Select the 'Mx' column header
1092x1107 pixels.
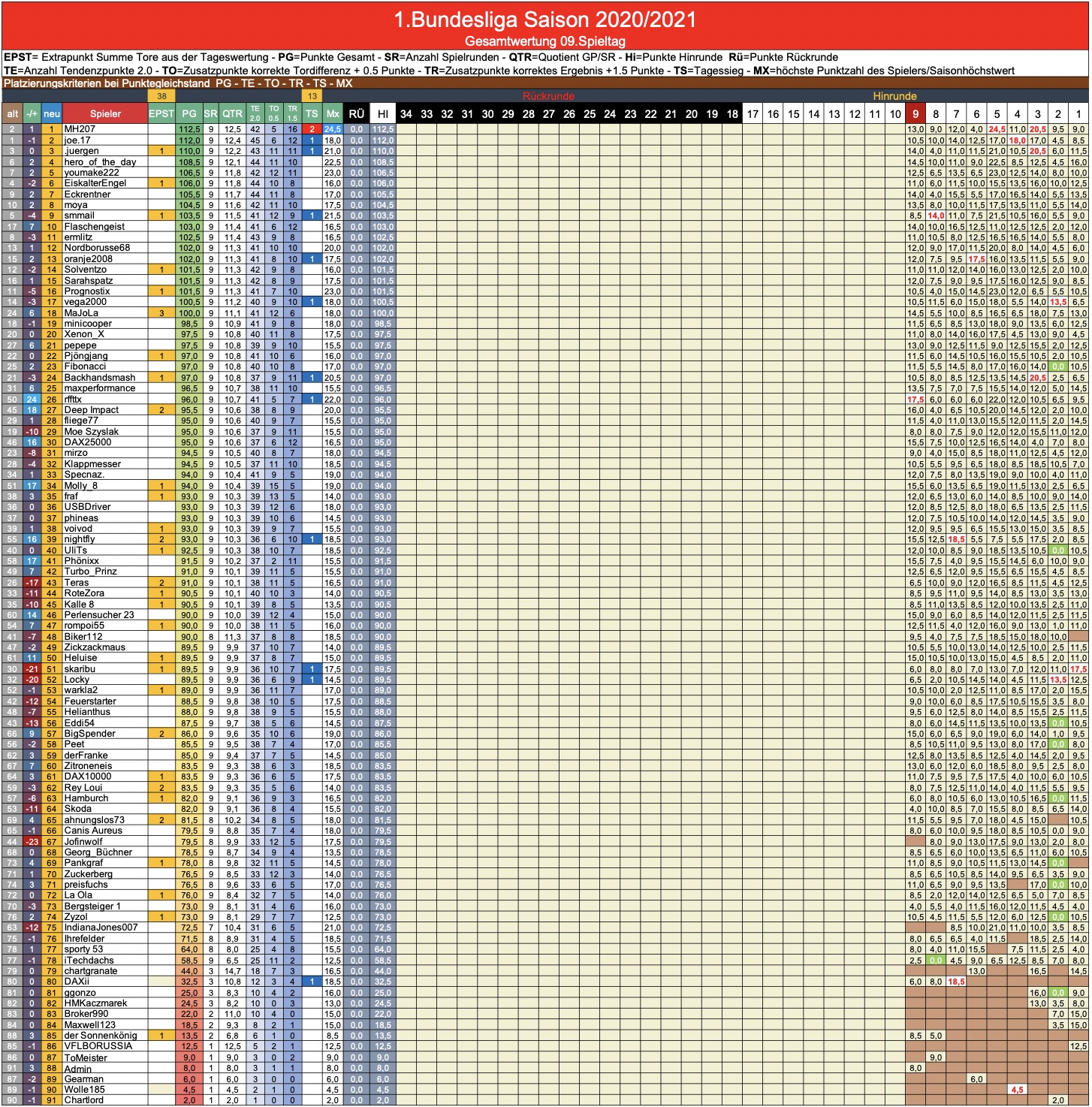[333, 113]
